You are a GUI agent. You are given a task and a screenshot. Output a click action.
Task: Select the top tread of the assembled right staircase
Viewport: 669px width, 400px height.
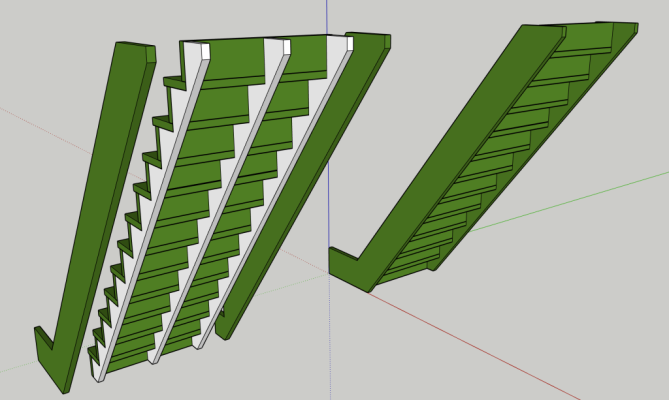[588, 40]
